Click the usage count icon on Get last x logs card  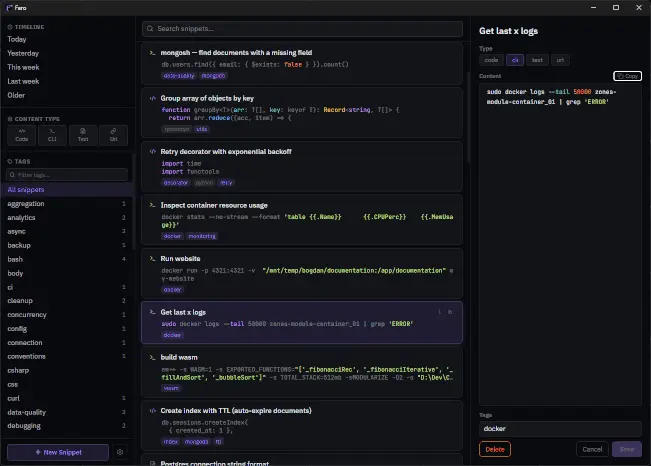(x=439, y=312)
